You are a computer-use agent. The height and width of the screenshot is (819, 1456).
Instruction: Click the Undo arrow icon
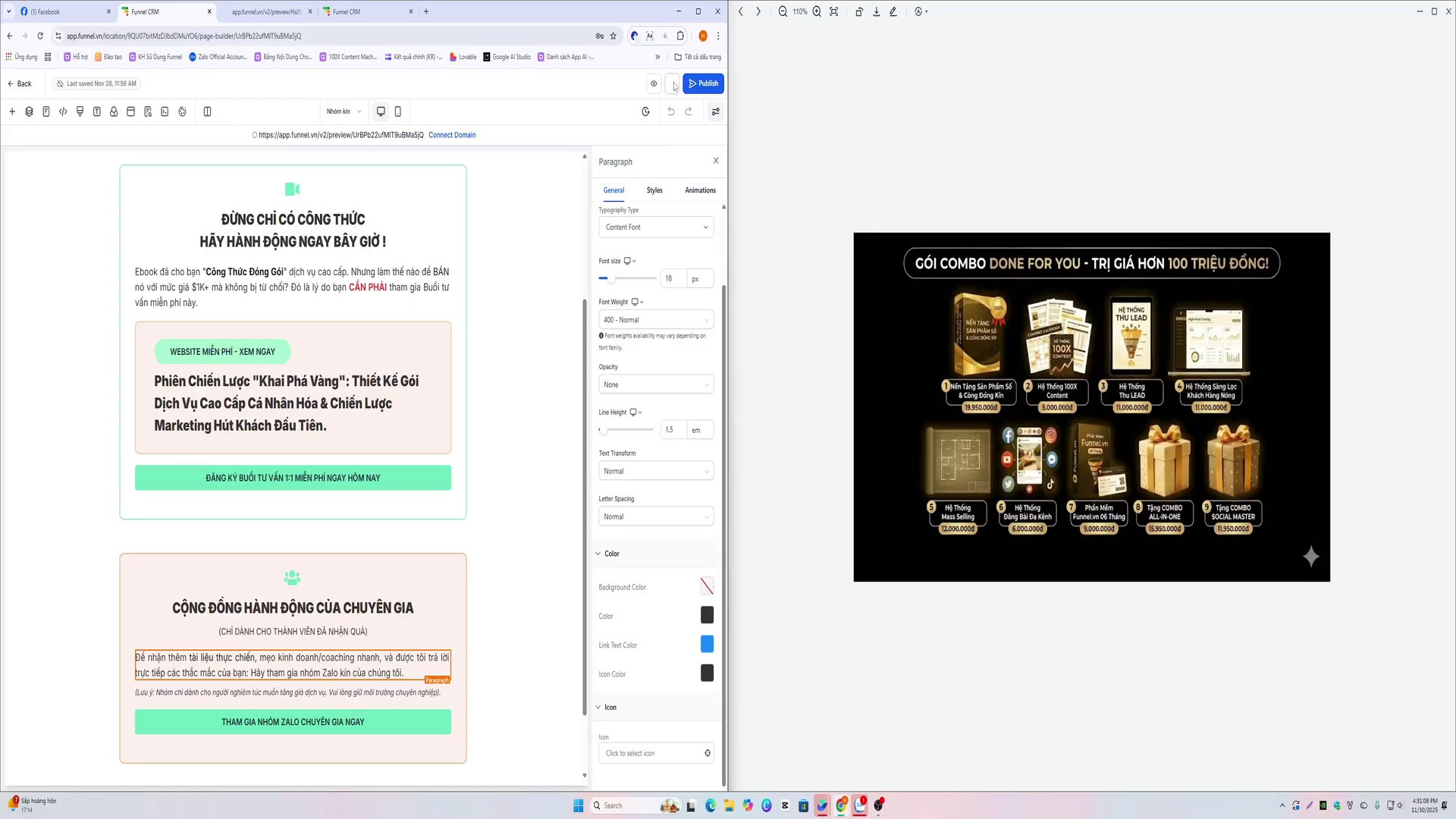(670, 111)
